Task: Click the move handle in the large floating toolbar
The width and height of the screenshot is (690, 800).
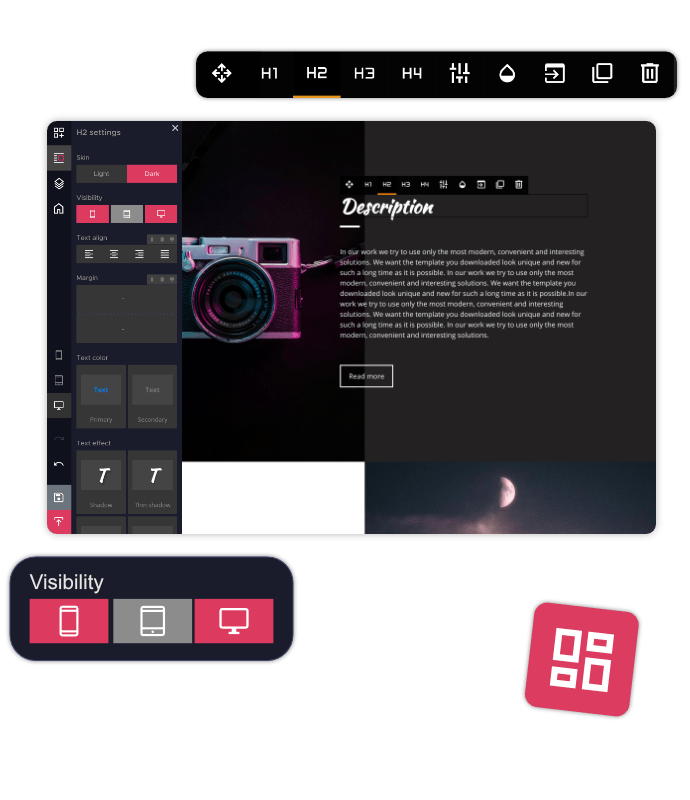Action: pos(222,73)
